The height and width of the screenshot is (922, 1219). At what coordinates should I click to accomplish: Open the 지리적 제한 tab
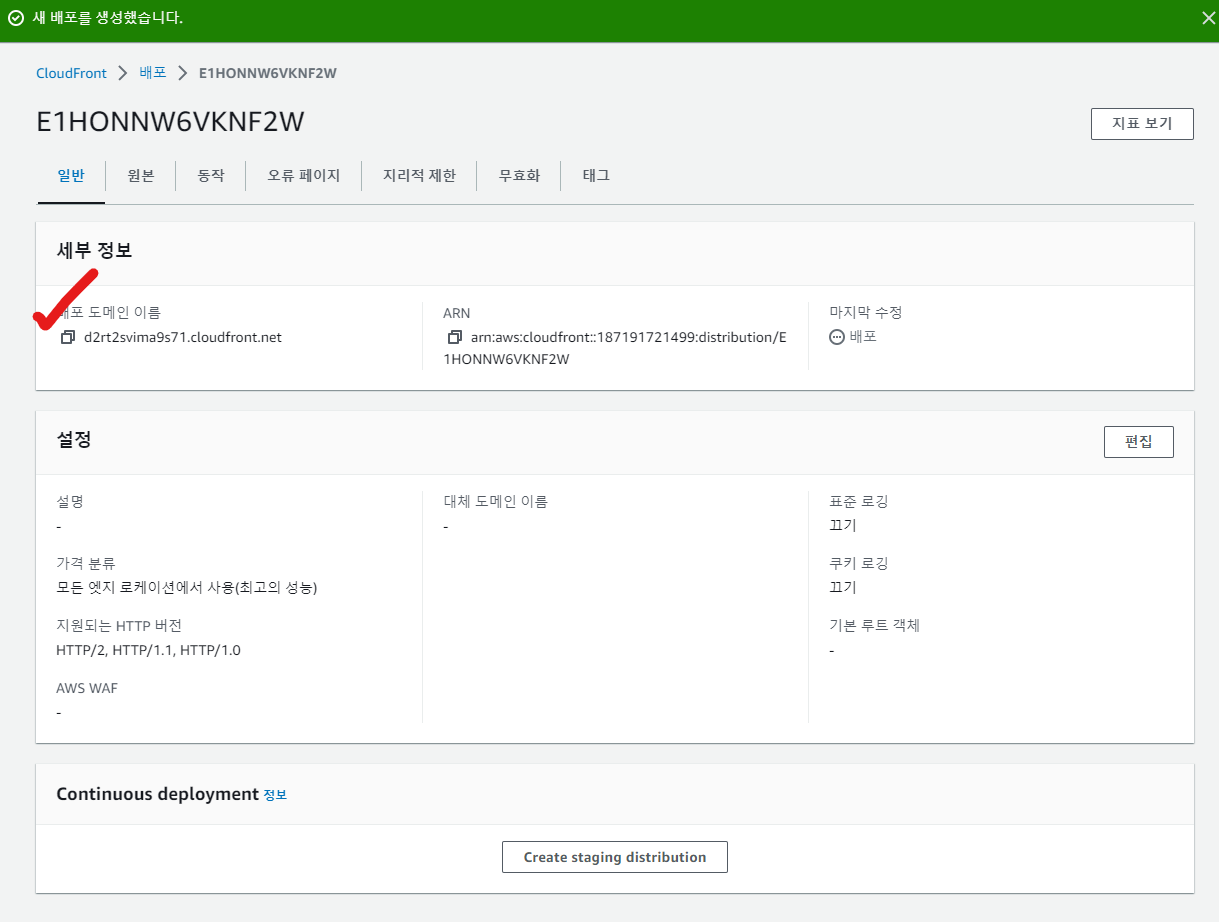point(419,176)
